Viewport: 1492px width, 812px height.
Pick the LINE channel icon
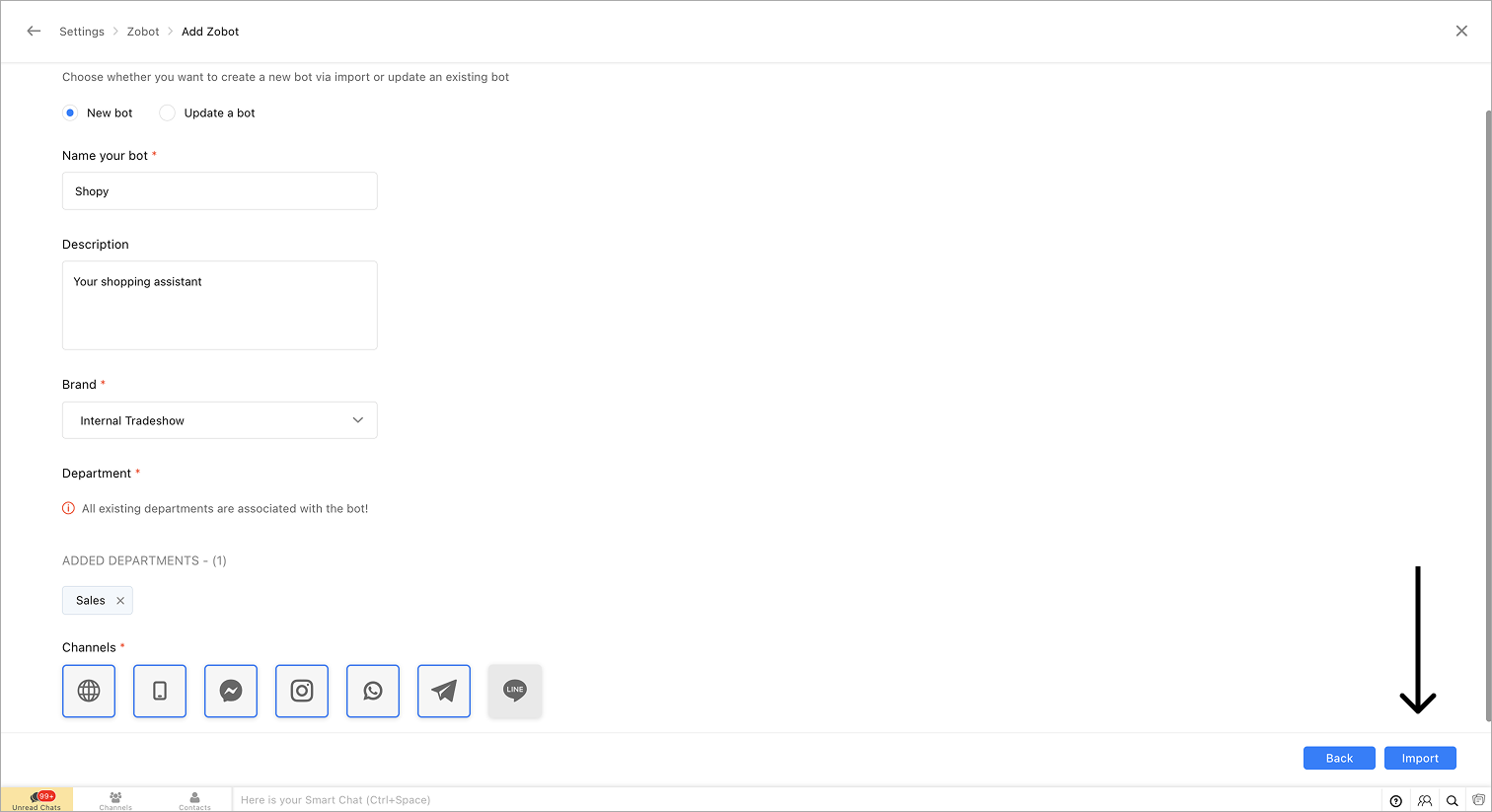[515, 691]
